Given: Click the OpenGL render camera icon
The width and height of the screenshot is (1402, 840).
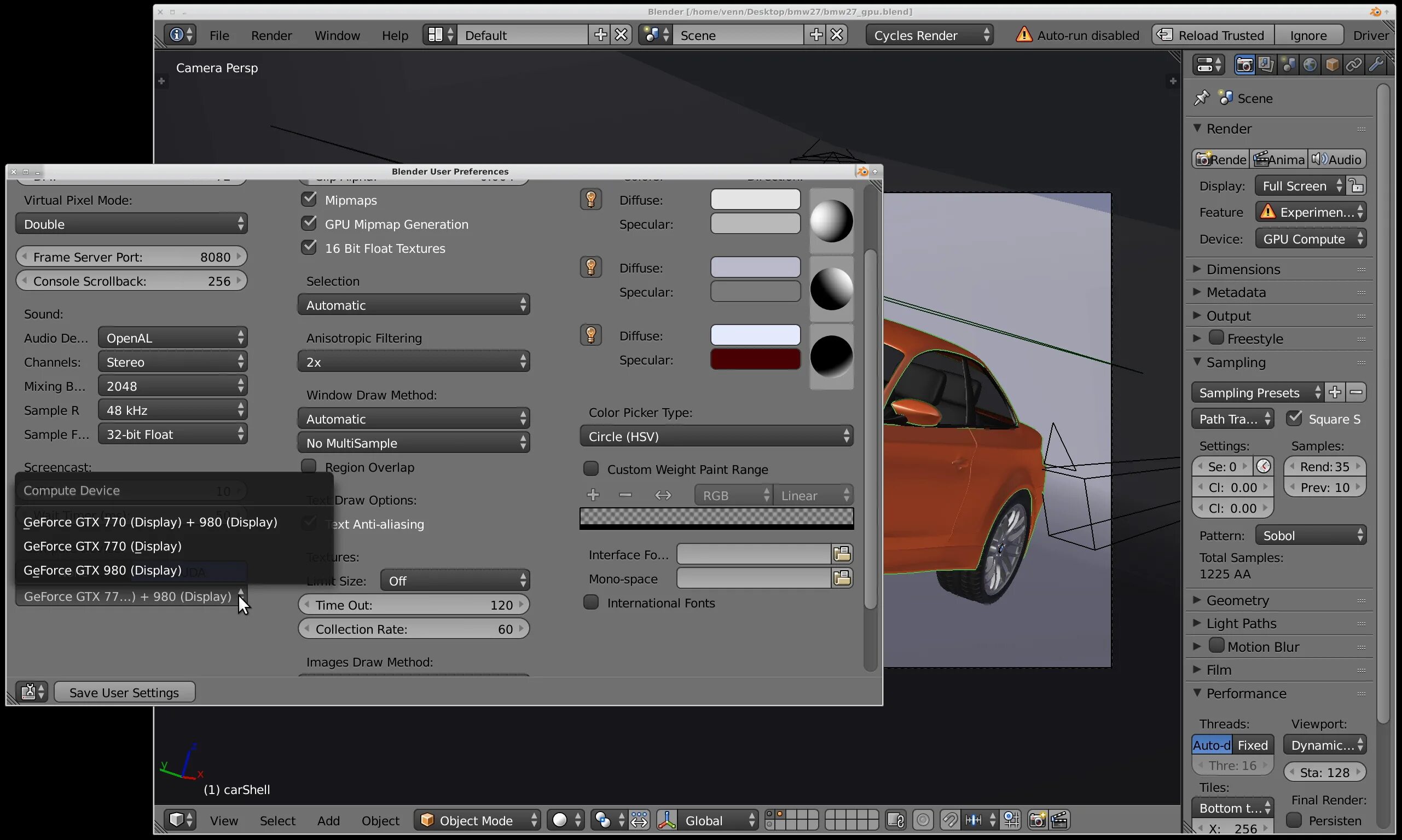Looking at the screenshot, I should click(x=1037, y=820).
